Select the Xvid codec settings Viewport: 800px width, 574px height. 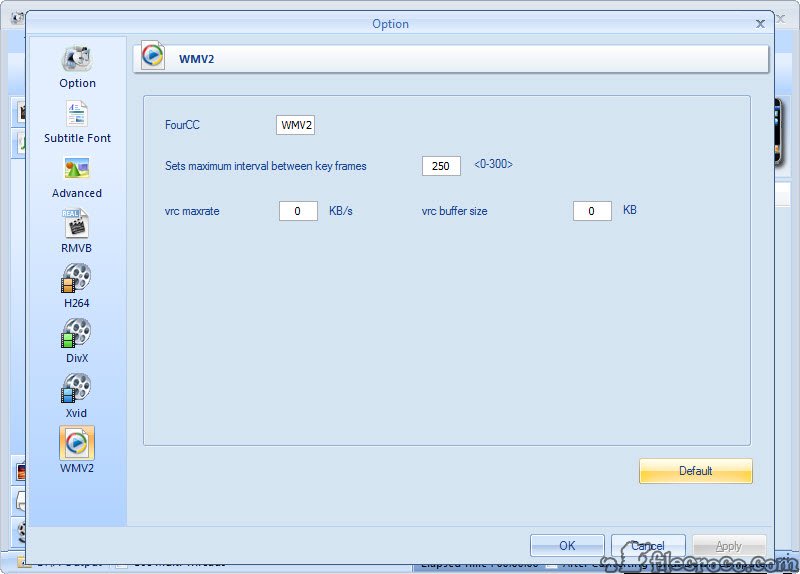tap(77, 396)
